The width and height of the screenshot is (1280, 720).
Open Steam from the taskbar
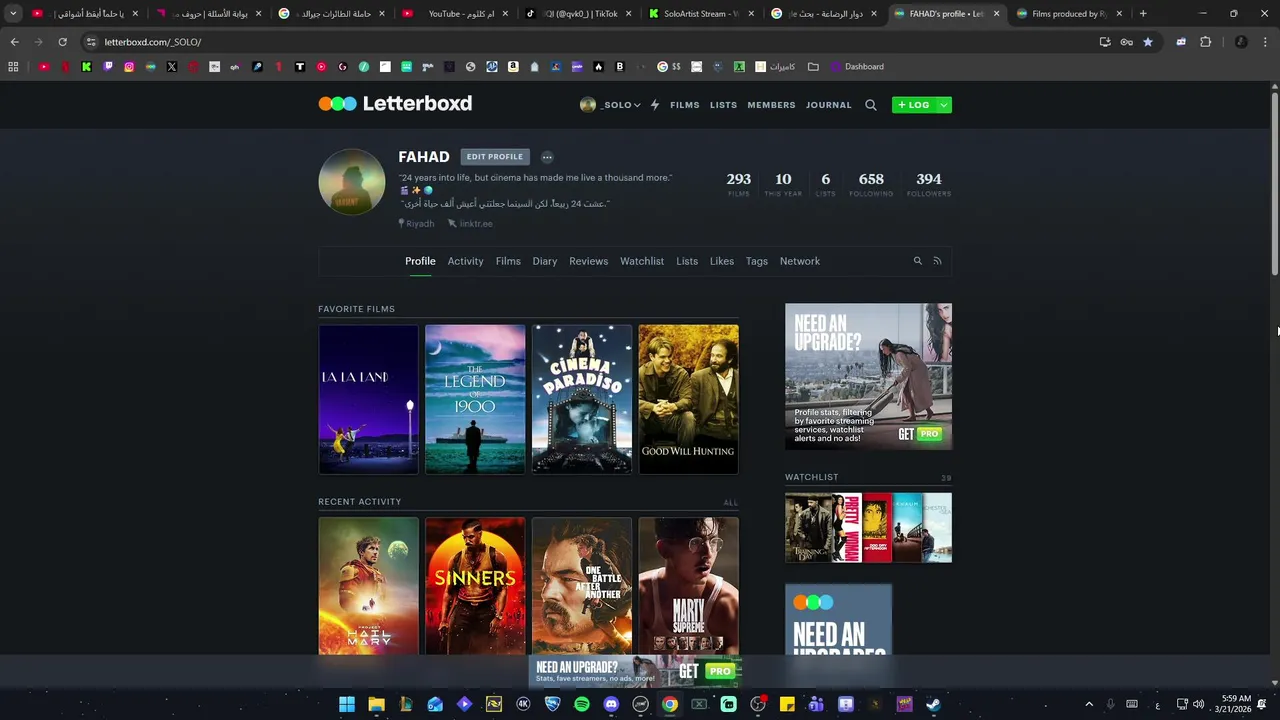click(933, 704)
